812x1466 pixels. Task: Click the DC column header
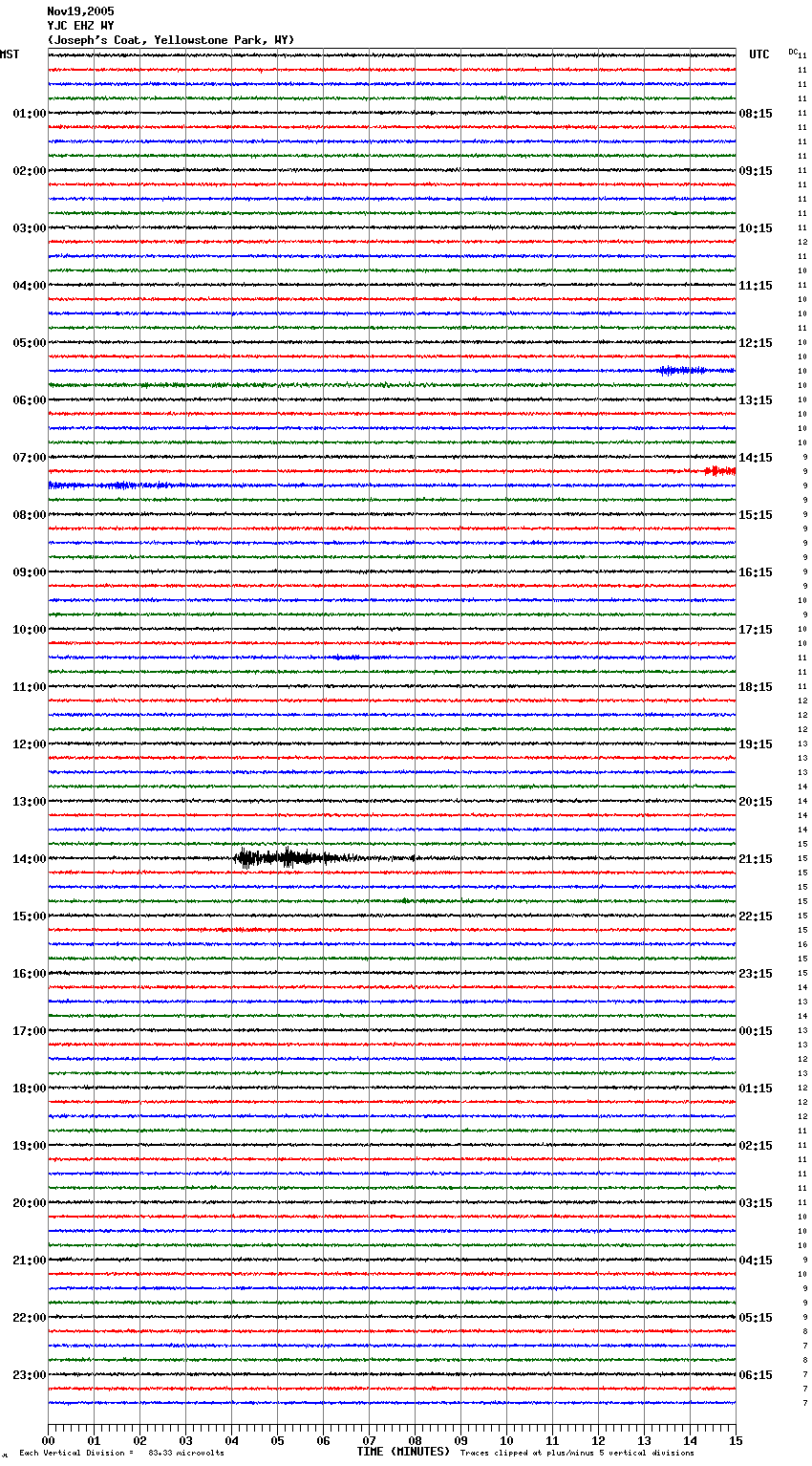point(793,52)
